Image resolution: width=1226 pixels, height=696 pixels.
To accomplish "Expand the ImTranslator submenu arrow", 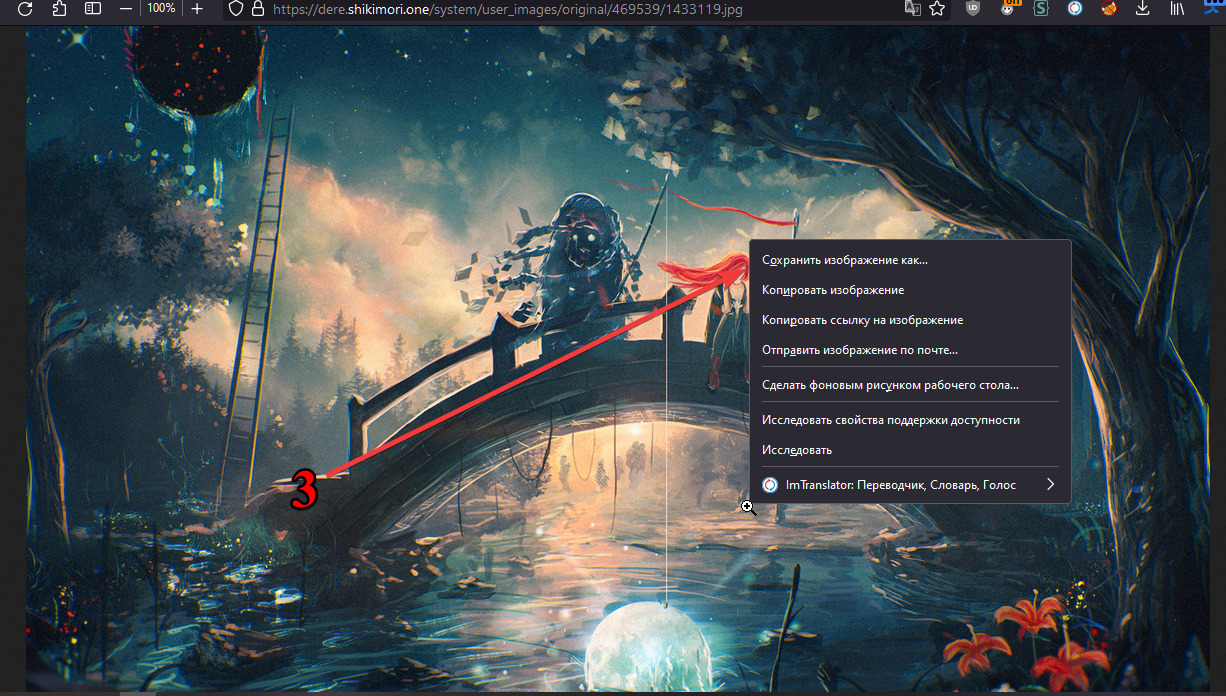I will [1050, 485].
